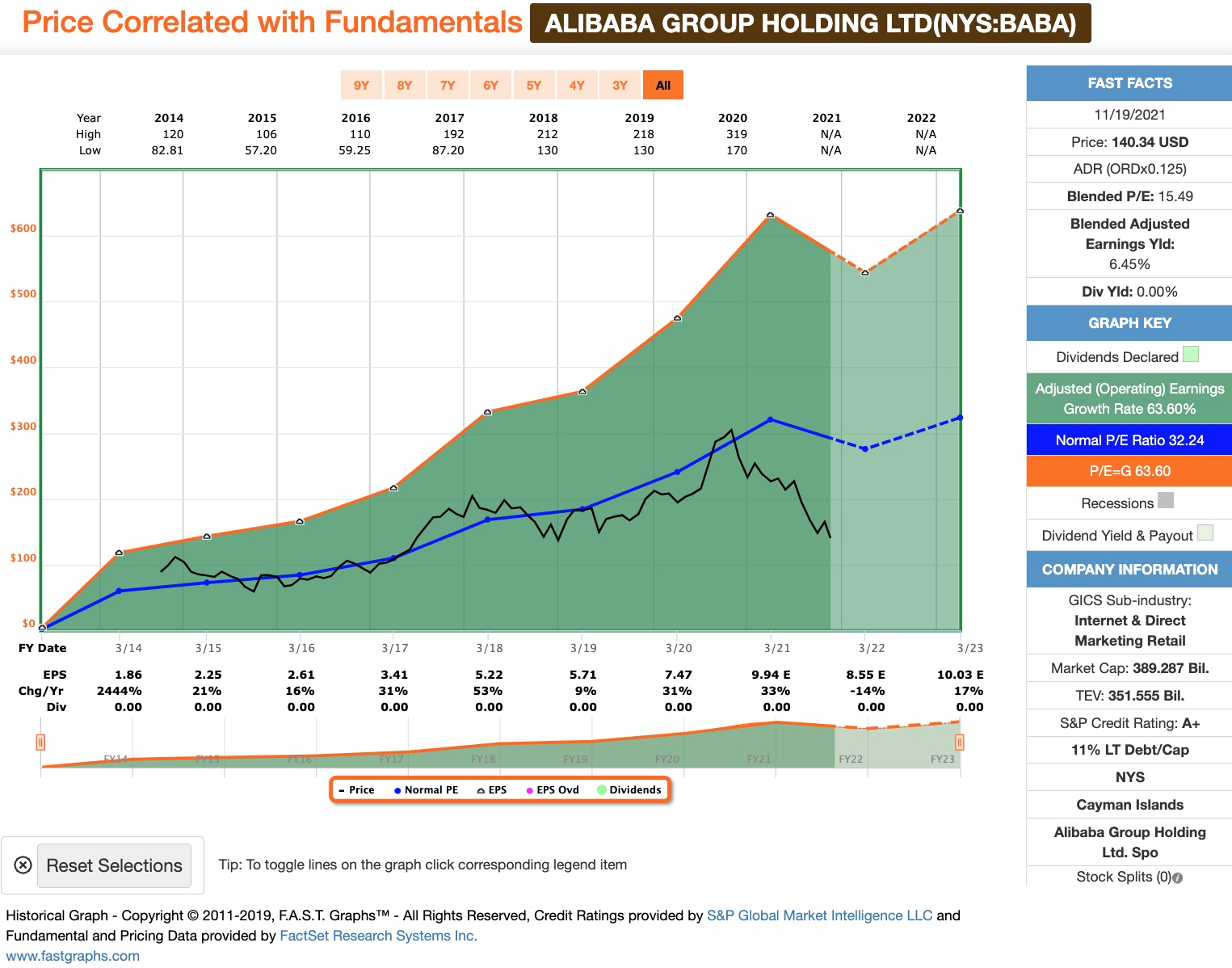Grab the right range slider handle

point(959,742)
